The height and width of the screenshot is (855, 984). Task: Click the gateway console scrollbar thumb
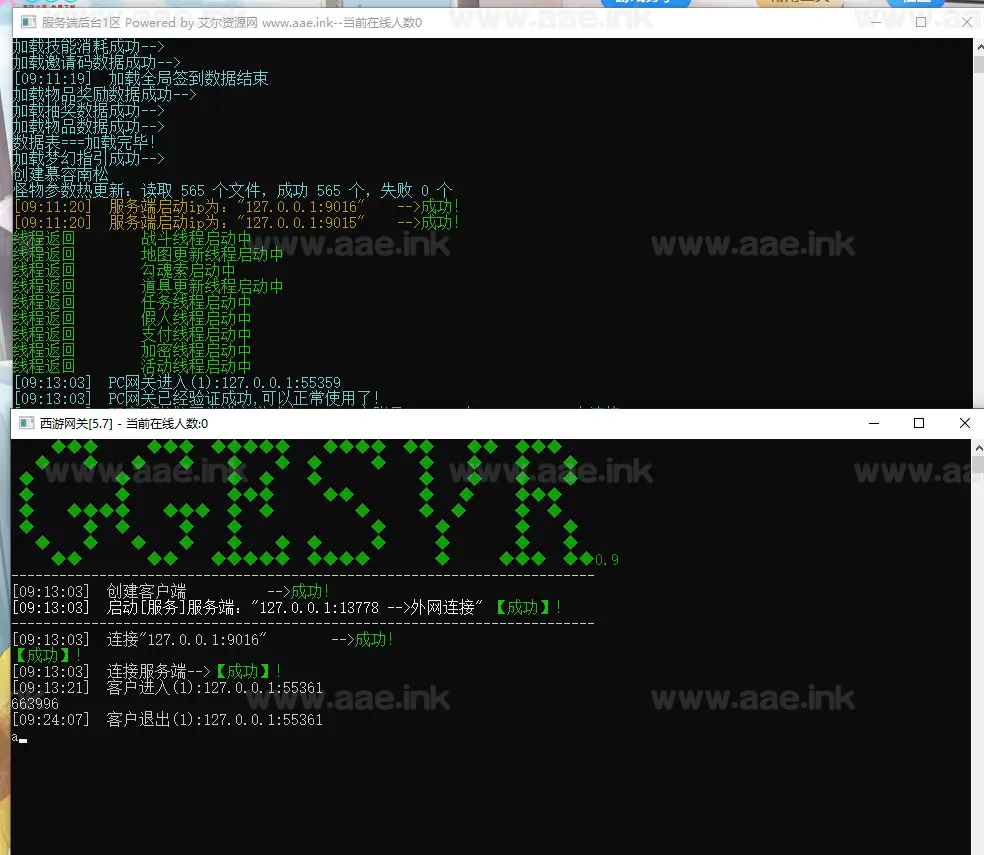[x=978, y=464]
